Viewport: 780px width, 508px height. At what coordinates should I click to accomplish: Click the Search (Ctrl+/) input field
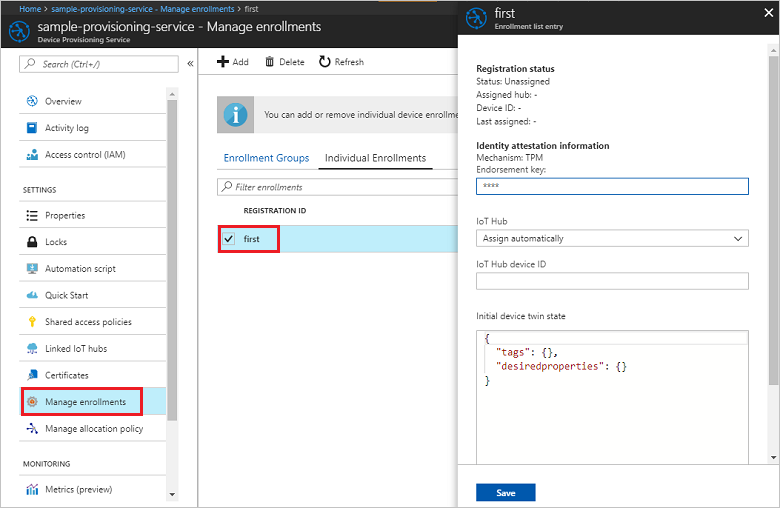pyautogui.click(x=98, y=64)
